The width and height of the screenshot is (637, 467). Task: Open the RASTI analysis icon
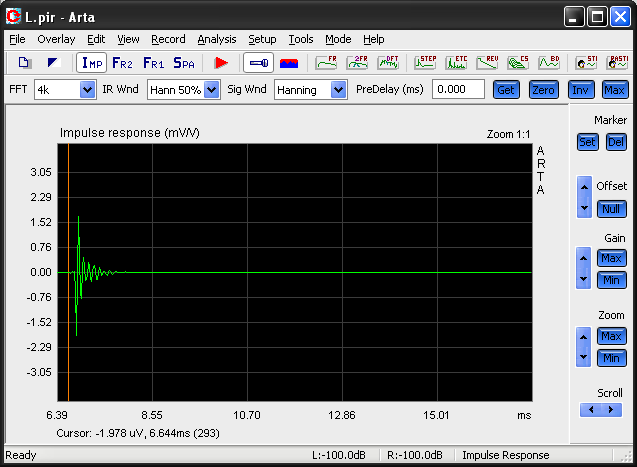[617, 63]
